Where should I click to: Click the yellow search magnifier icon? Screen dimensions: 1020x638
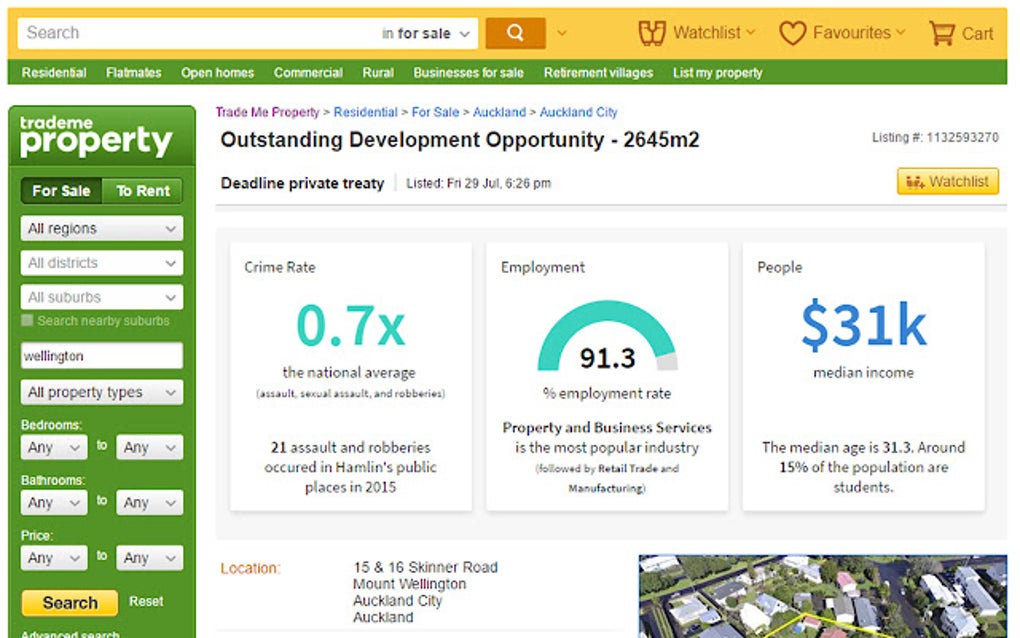click(514, 32)
